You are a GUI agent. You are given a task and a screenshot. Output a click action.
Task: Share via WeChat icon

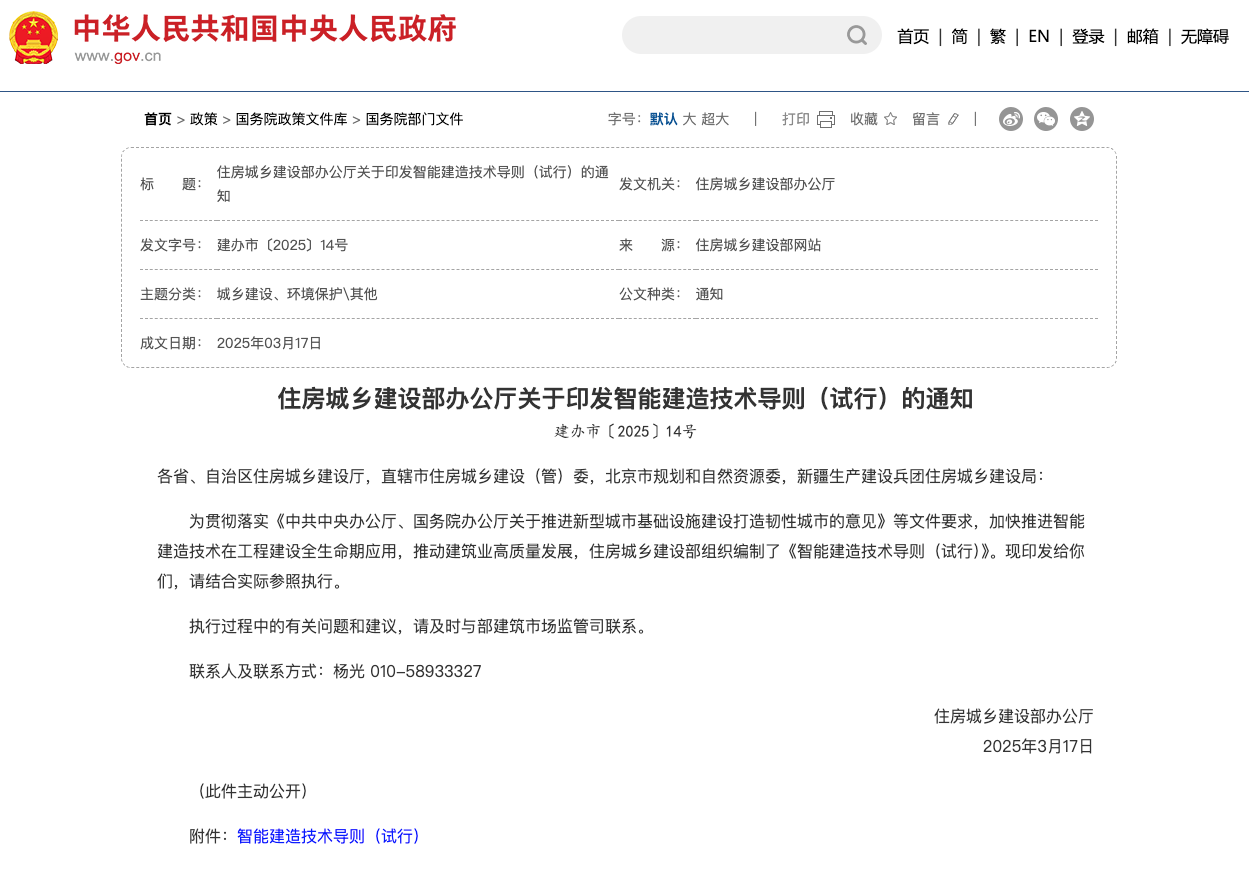coord(1046,119)
